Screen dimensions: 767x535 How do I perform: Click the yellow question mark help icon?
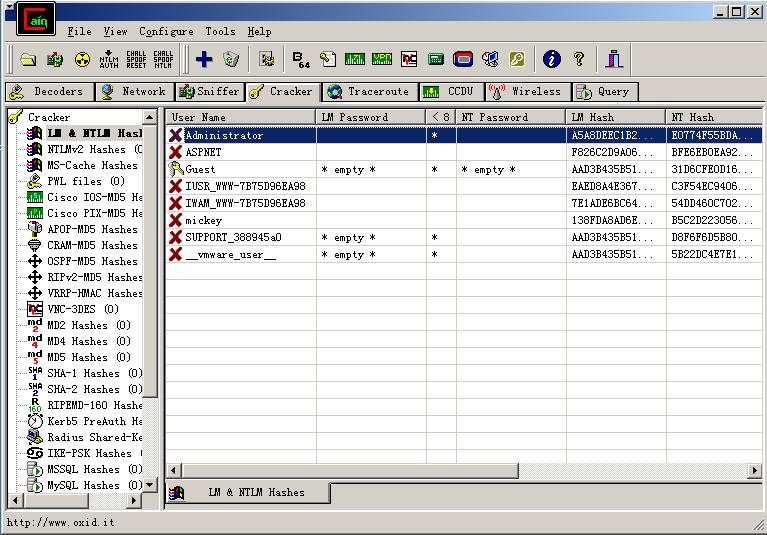[579, 60]
